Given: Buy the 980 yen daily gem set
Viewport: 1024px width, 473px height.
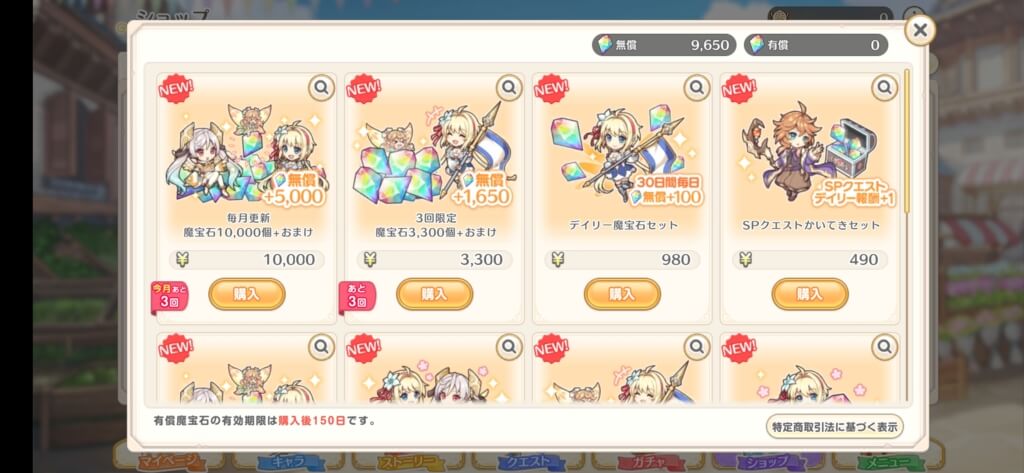Looking at the screenshot, I should click(622, 294).
